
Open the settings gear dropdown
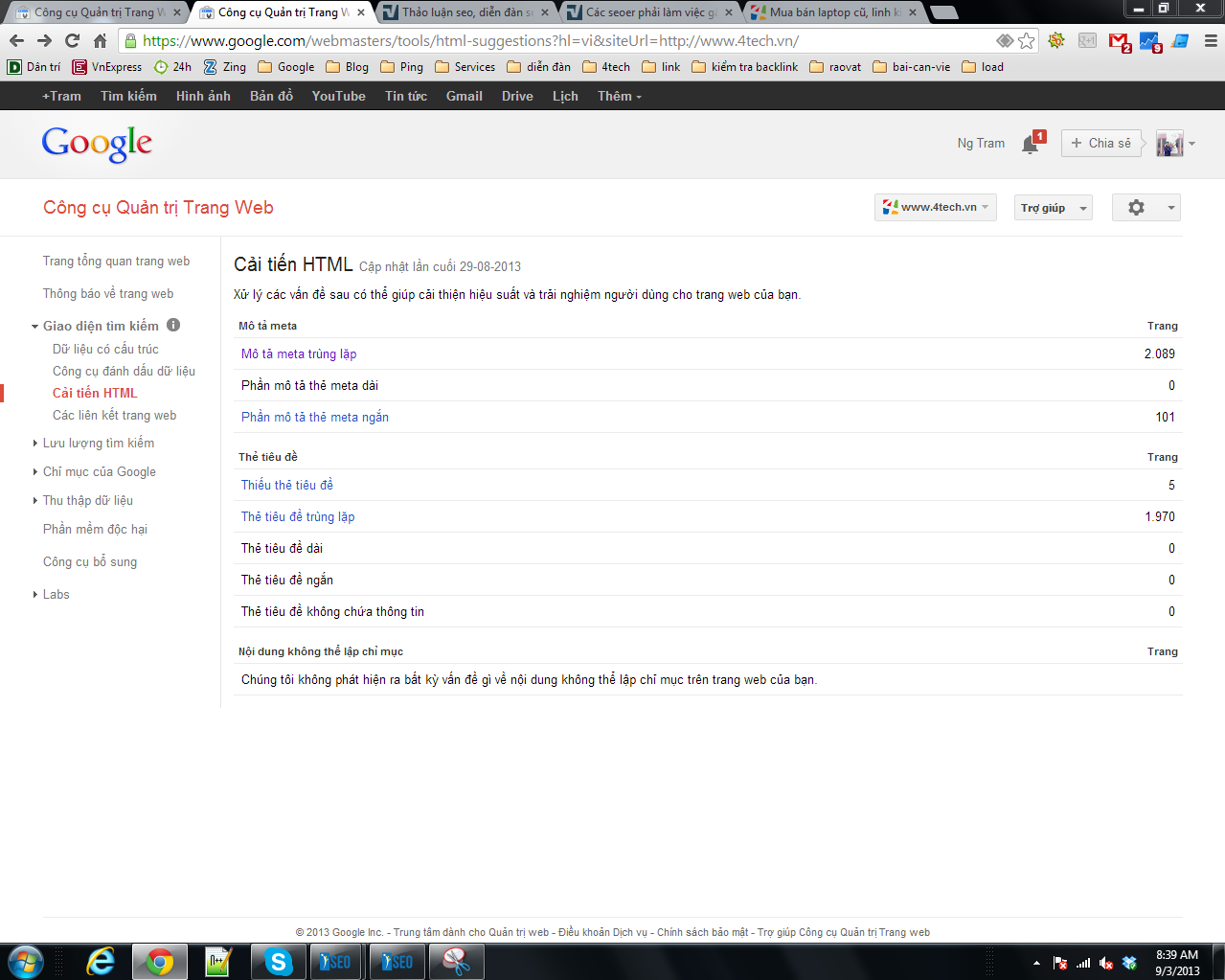click(1146, 208)
